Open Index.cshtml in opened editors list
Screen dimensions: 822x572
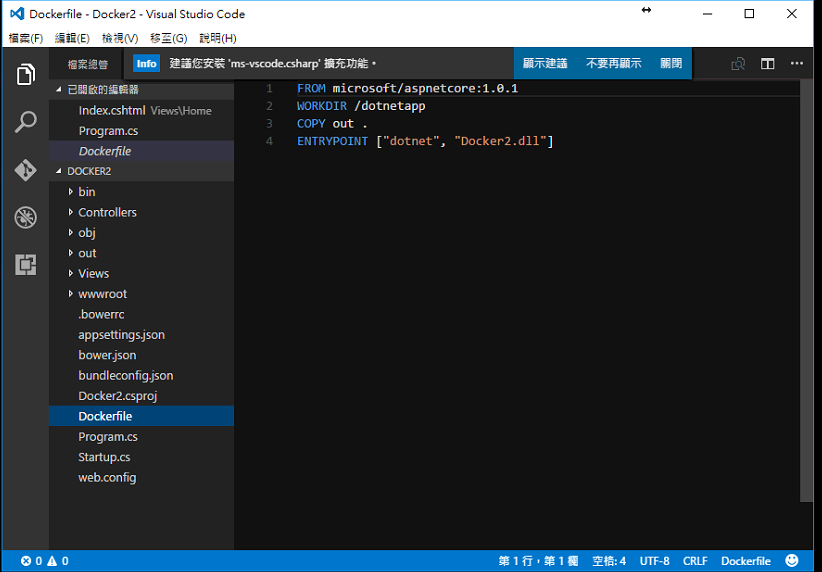tap(142, 111)
